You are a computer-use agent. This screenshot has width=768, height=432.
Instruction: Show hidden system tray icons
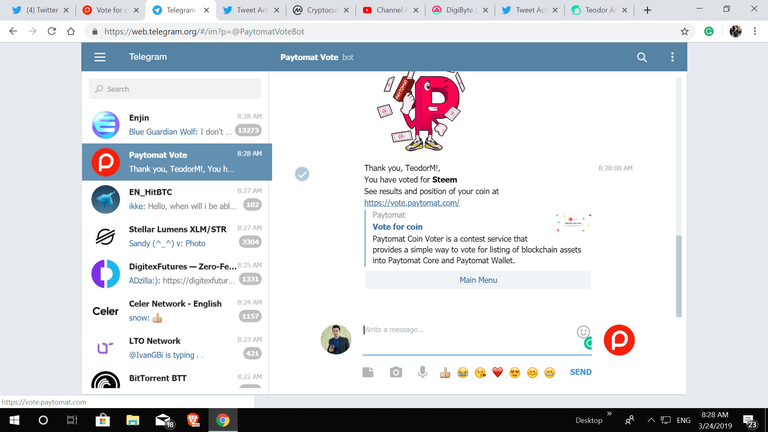[x=650, y=420]
